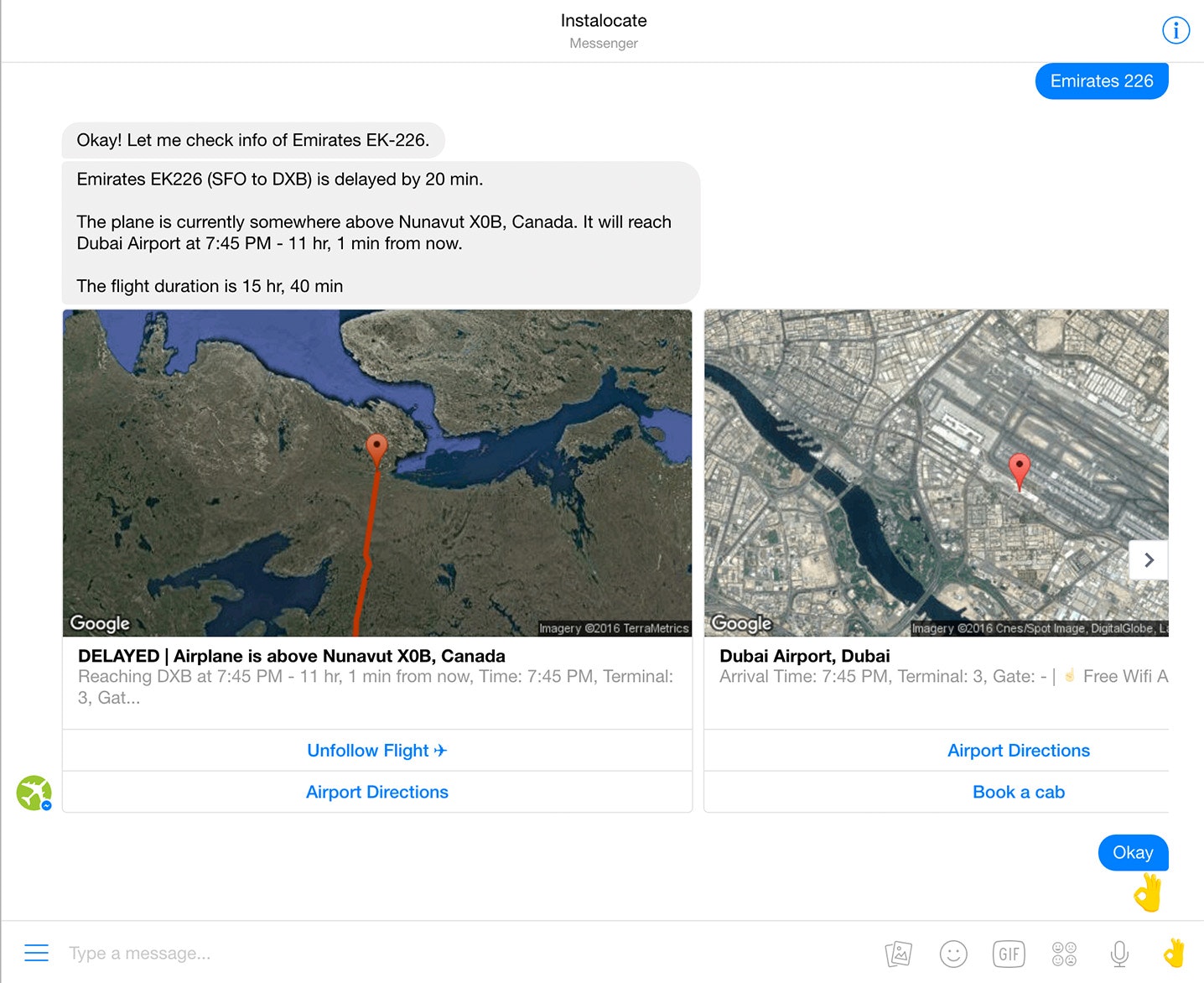Screen dimensions: 1204x983
Task: Click the red pin on the Dubai map
Action: point(1019,471)
